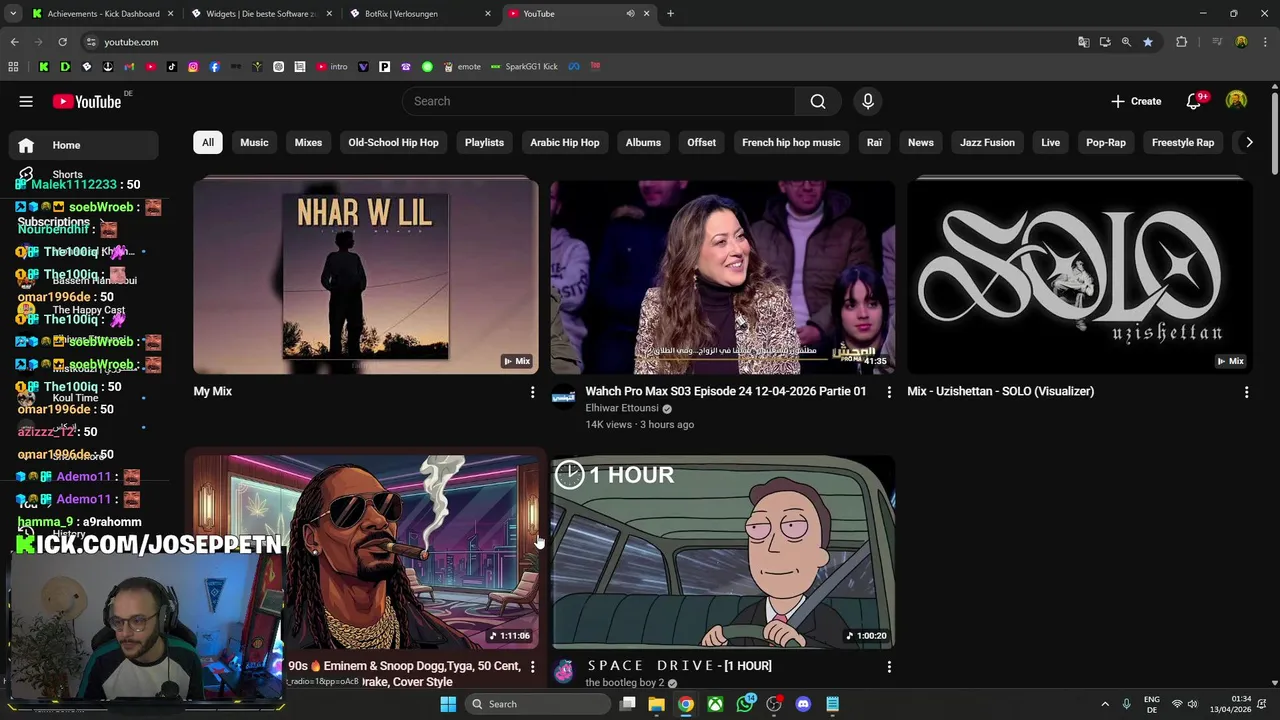The height and width of the screenshot is (720, 1280).
Task: Open options for Eminem & Snoop Dogg video
Action: click(532, 667)
